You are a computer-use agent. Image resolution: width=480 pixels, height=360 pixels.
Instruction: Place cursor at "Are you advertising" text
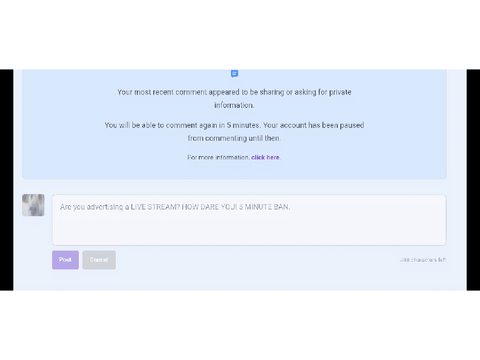[92, 207]
